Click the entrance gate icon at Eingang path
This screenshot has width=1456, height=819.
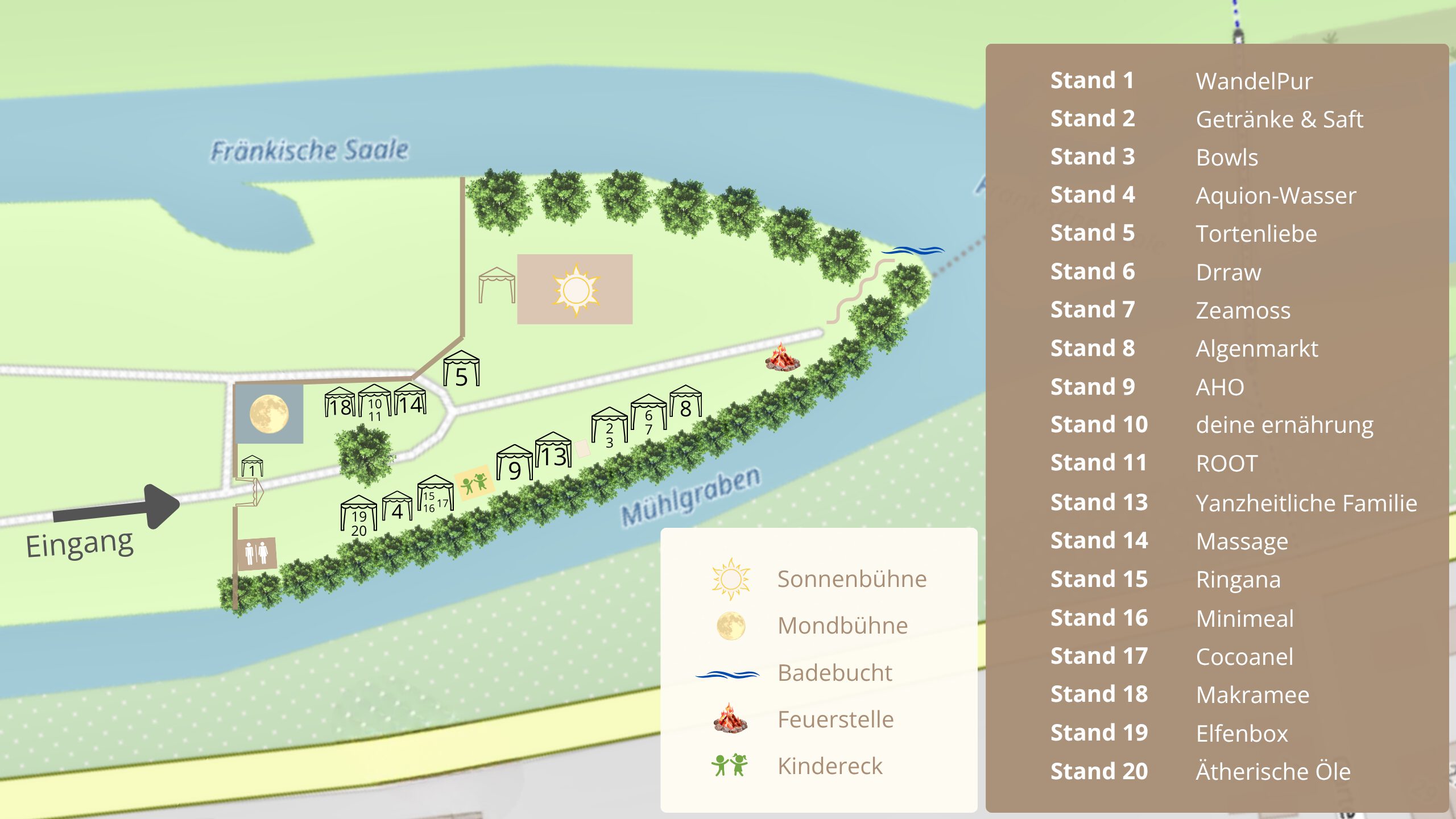coord(250,492)
